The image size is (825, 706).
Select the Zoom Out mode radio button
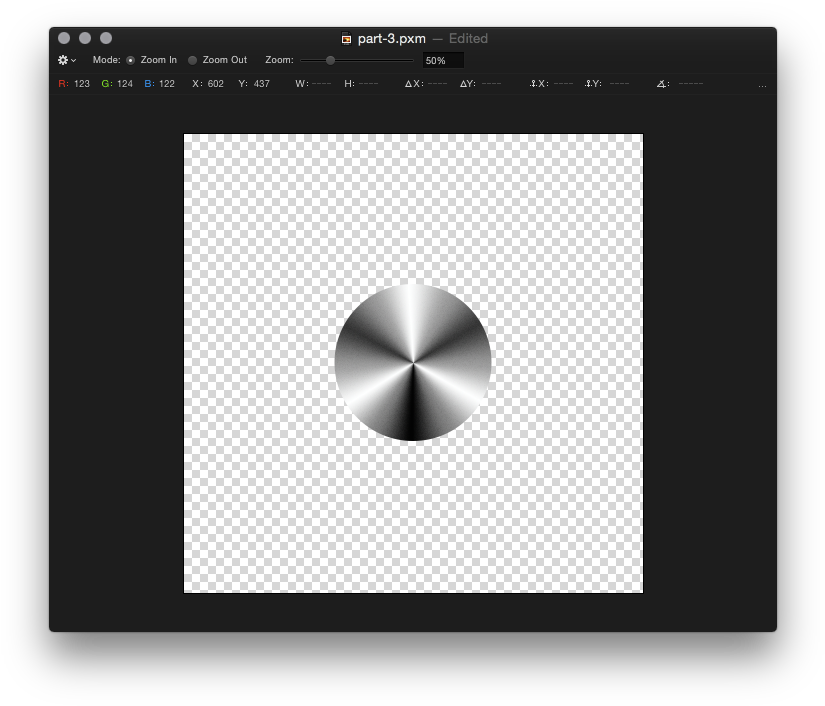click(193, 60)
